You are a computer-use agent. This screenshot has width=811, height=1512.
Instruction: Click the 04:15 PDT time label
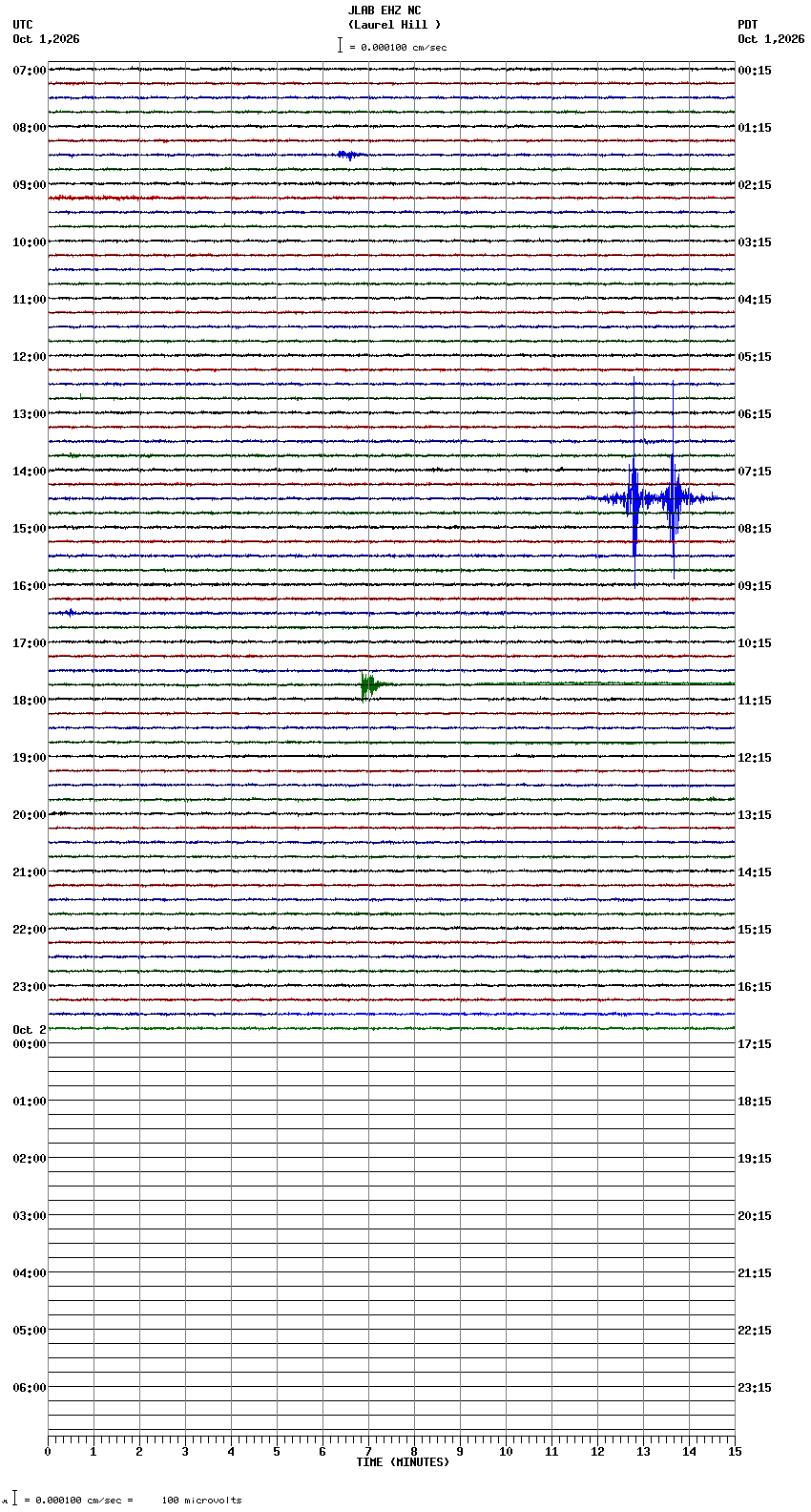point(755,300)
